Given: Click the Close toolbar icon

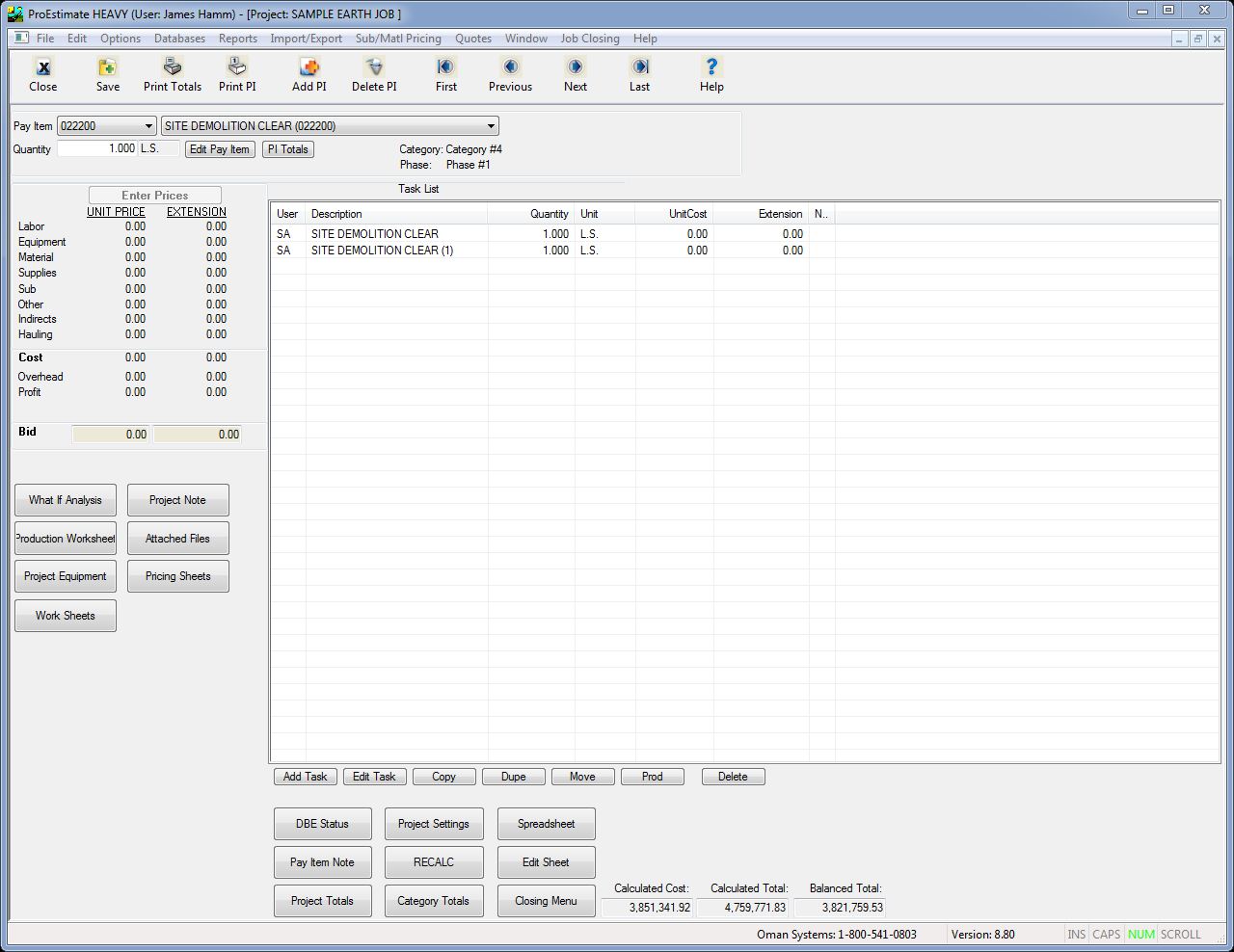Looking at the screenshot, I should pos(43,67).
